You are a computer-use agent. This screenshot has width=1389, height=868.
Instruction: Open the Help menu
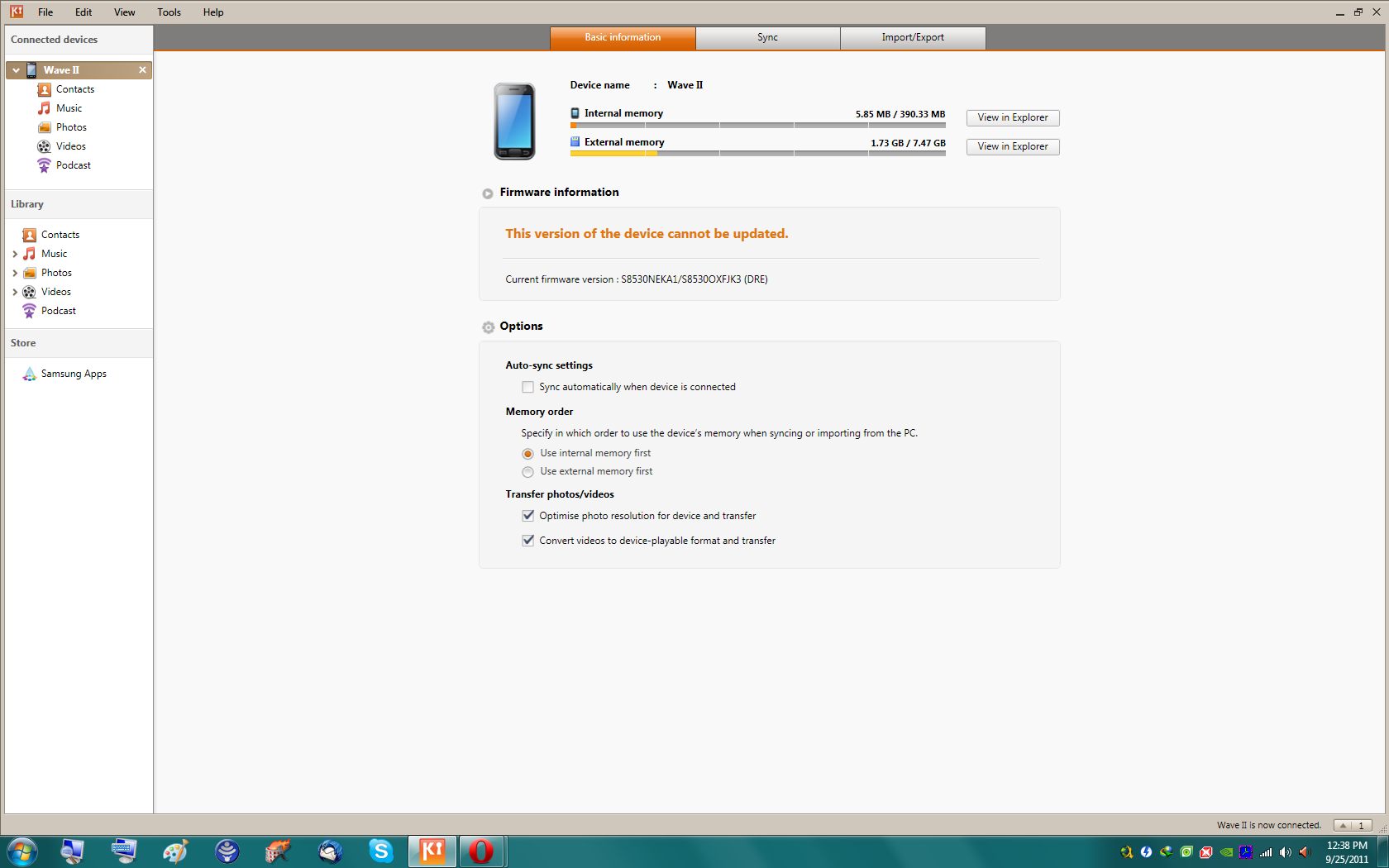point(213,12)
